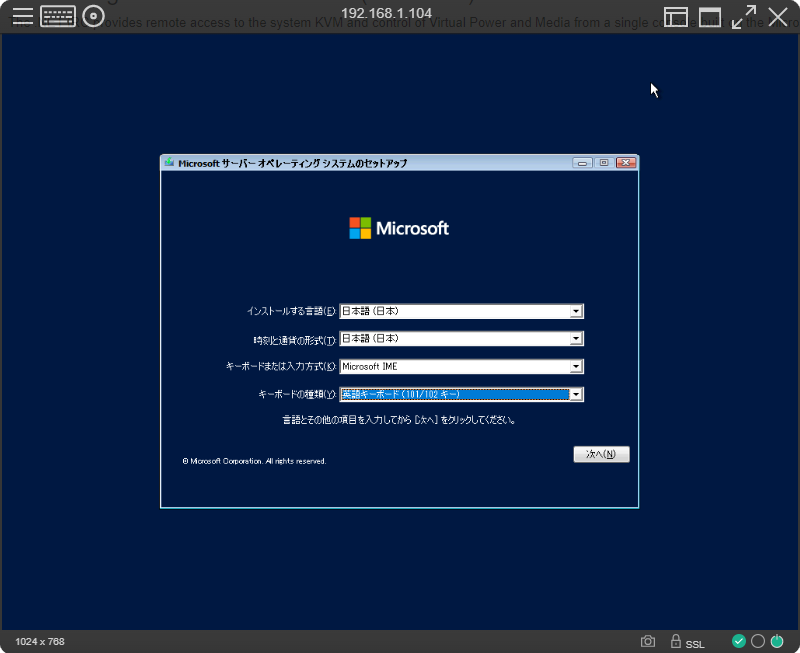Close the KVM console viewer
The height and width of the screenshot is (653, 800).
click(x=778, y=17)
